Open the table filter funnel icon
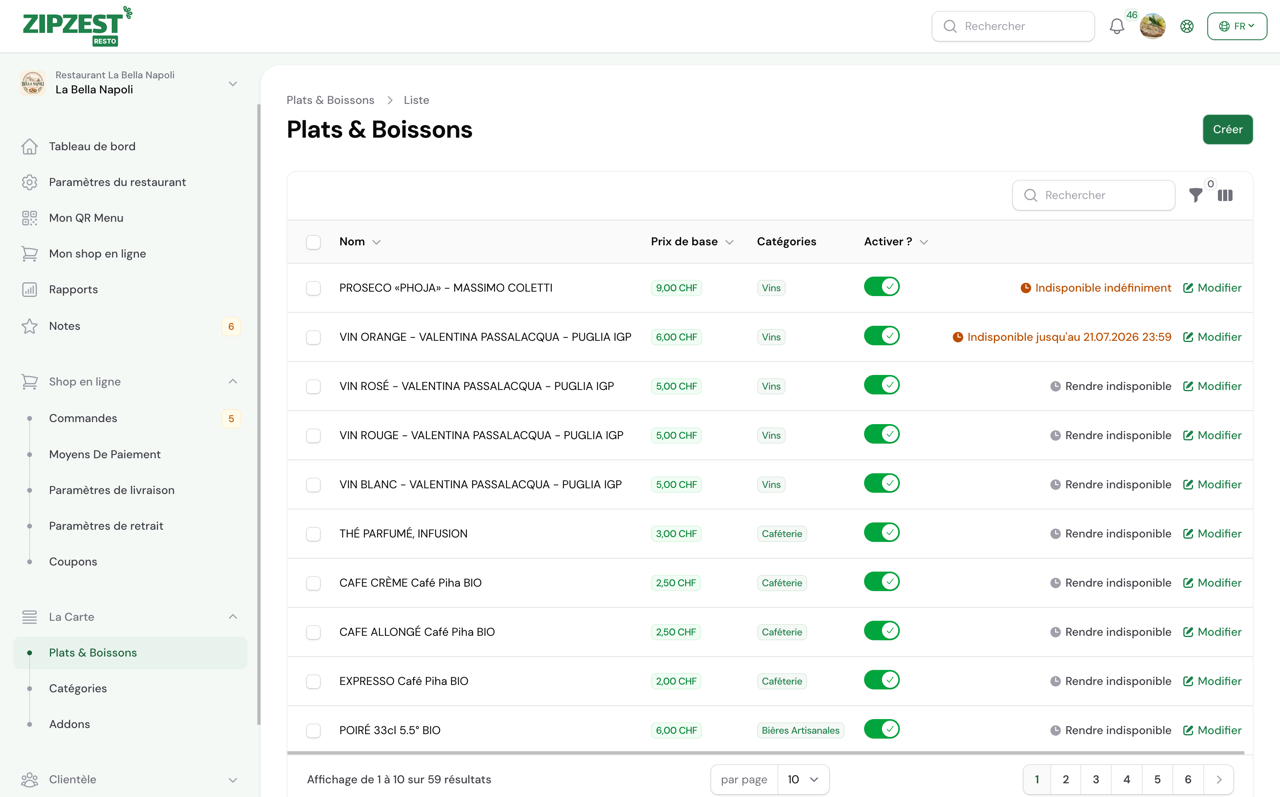Viewport: 1280px width, 797px height. pos(1196,196)
